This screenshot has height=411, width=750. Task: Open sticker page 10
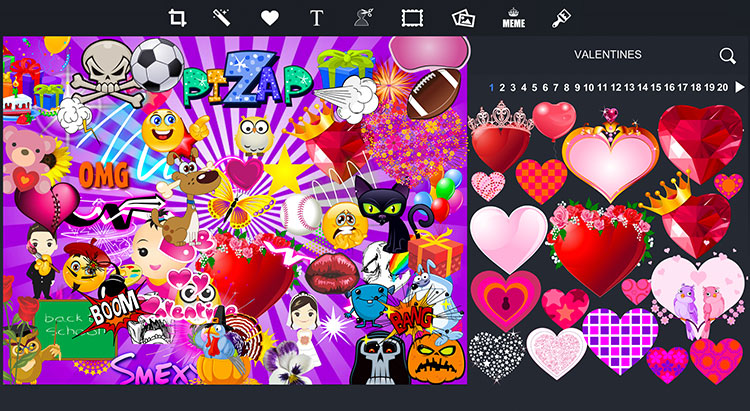coord(589,88)
